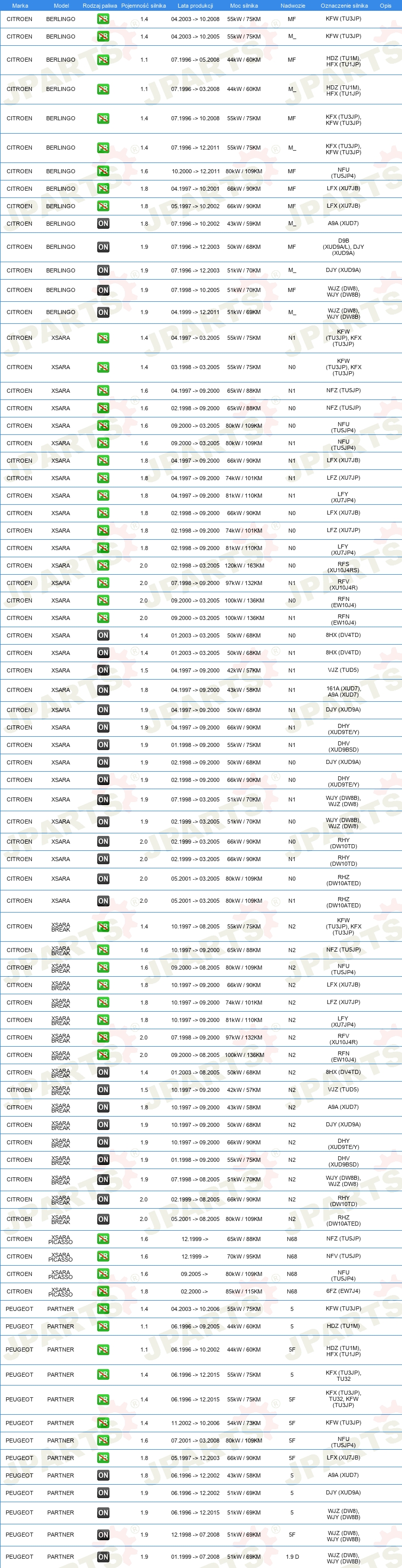402x1568 pixels.
Task: Click the PB icon in Xsara Break 97kW / 132KM row
Action: coord(103,1038)
